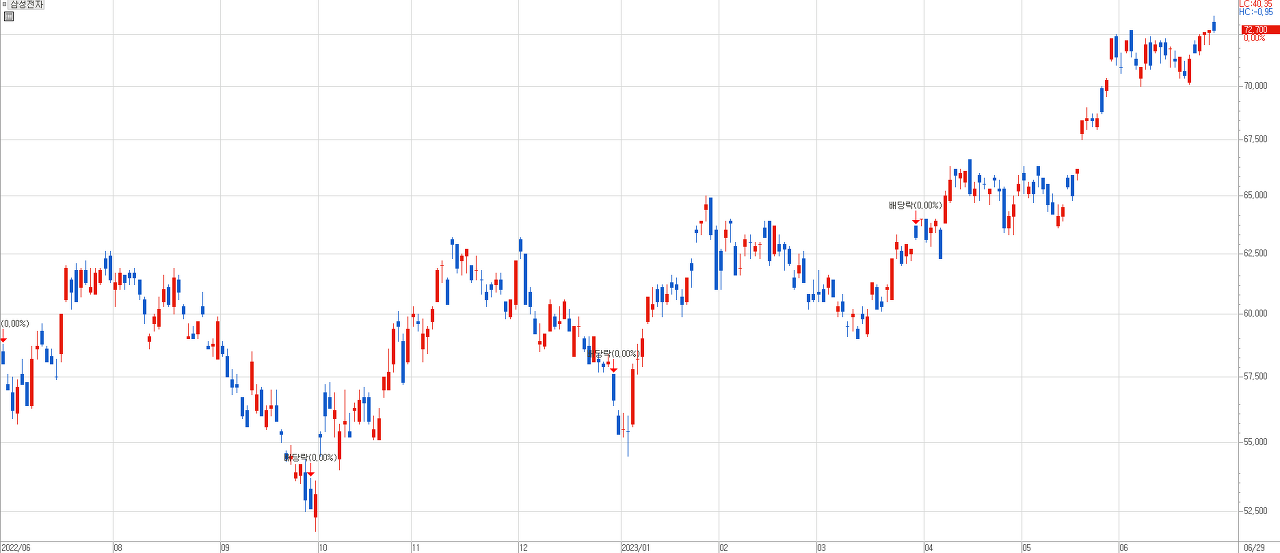
Task: Click the 2023/01 date on time axis
Action: (x=635, y=548)
